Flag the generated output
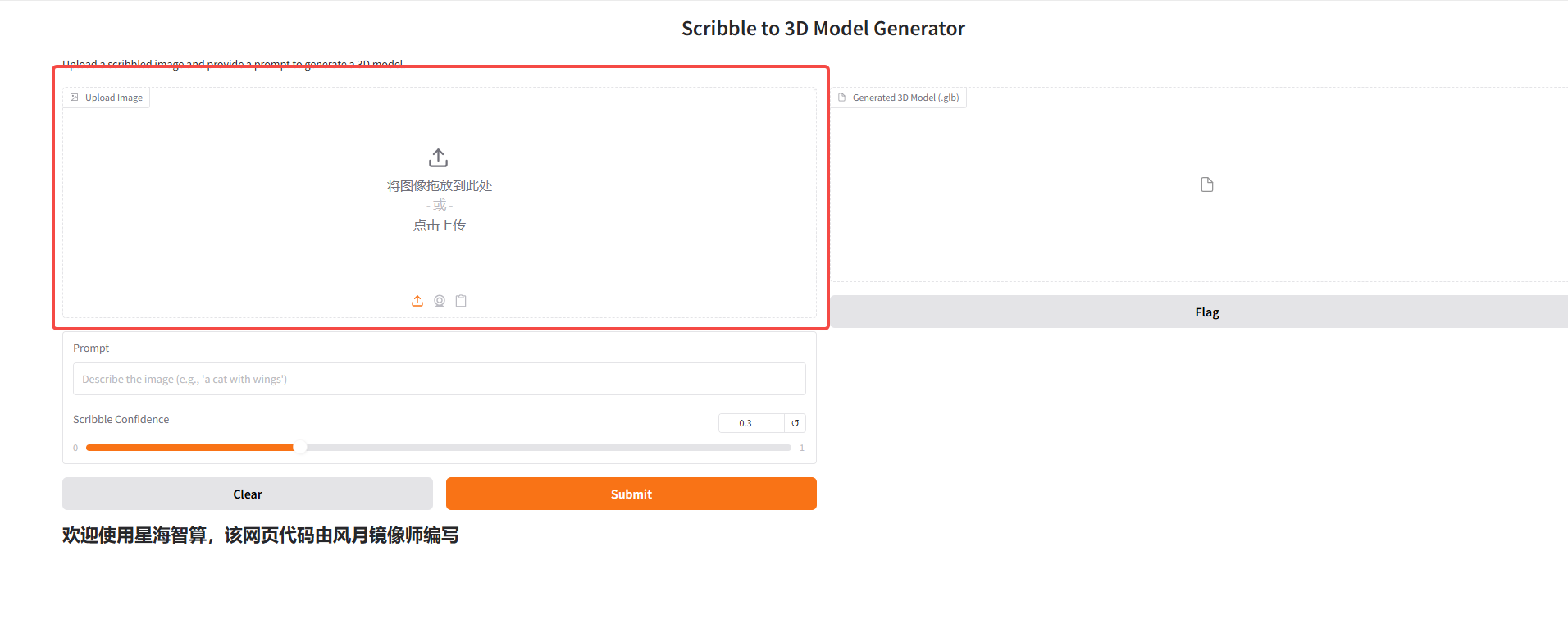Viewport: 1568px width, 633px height. pos(1206,312)
